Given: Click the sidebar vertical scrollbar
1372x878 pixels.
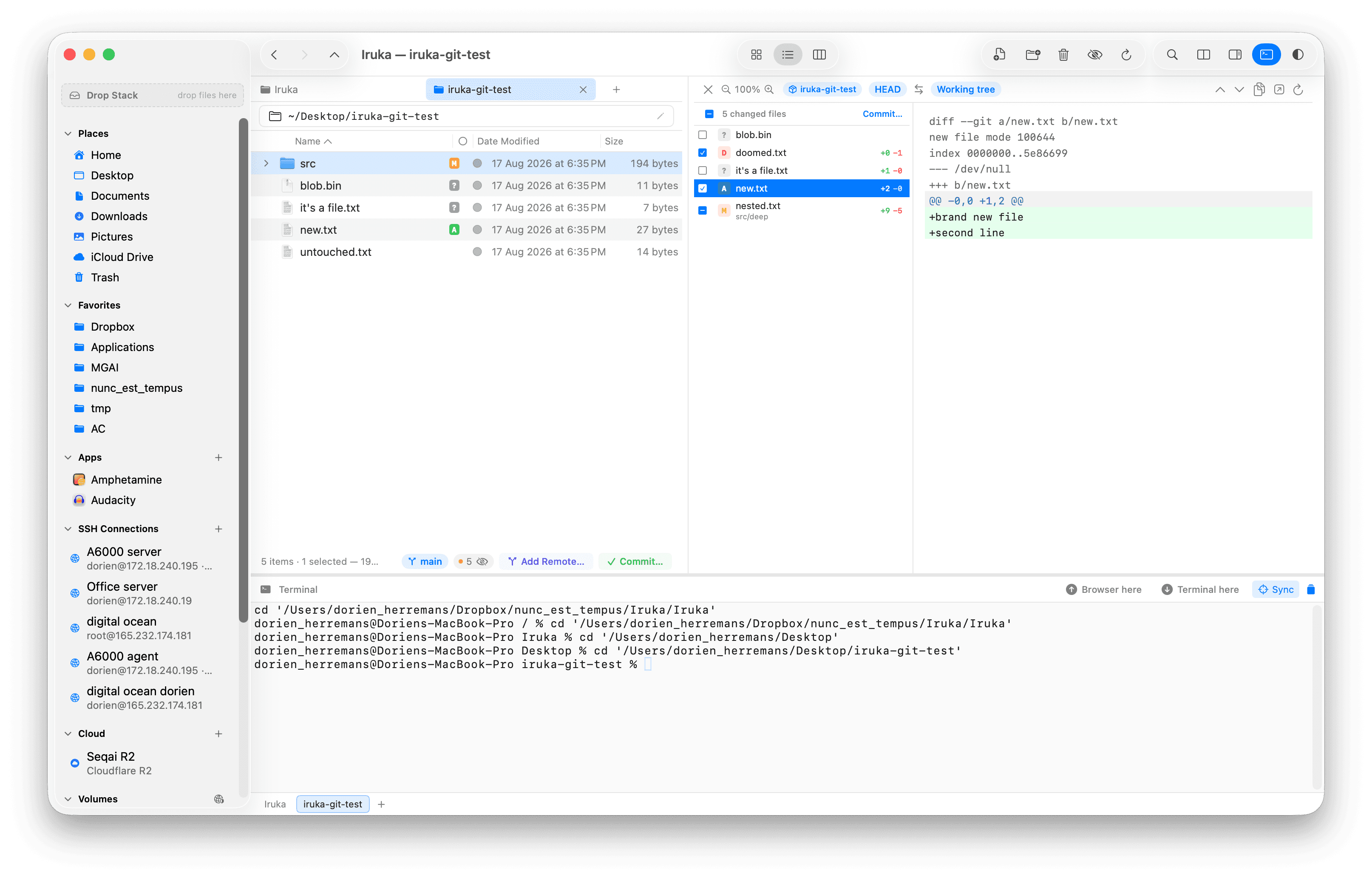Looking at the screenshot, I should pos(244,371).
